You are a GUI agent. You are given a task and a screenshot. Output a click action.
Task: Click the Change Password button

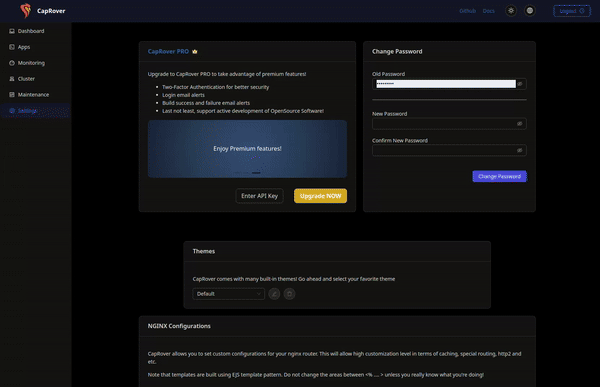(499, 176)
